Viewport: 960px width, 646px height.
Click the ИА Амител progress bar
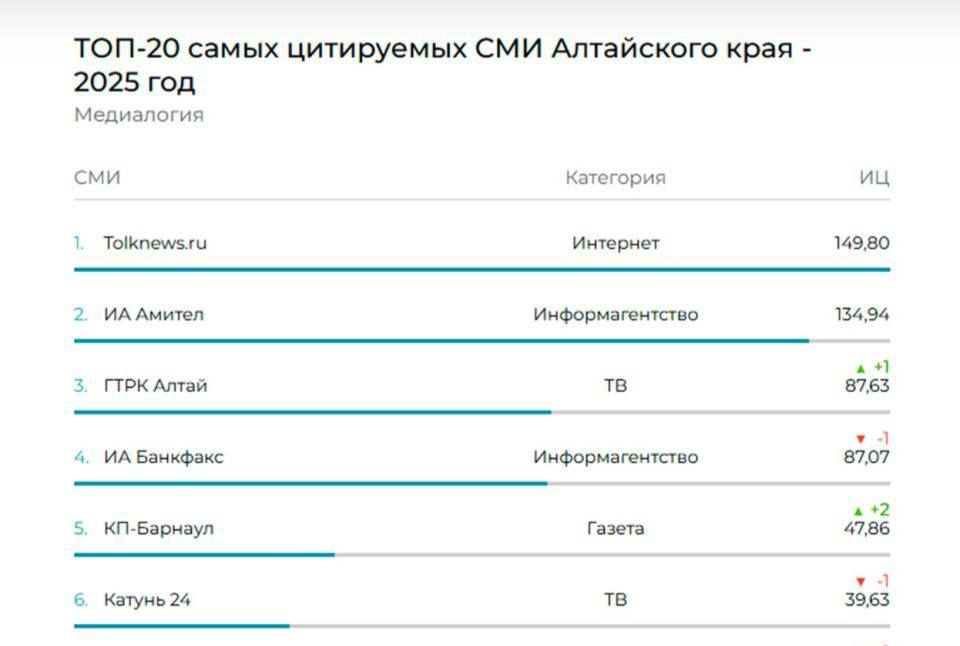point(441,341)
